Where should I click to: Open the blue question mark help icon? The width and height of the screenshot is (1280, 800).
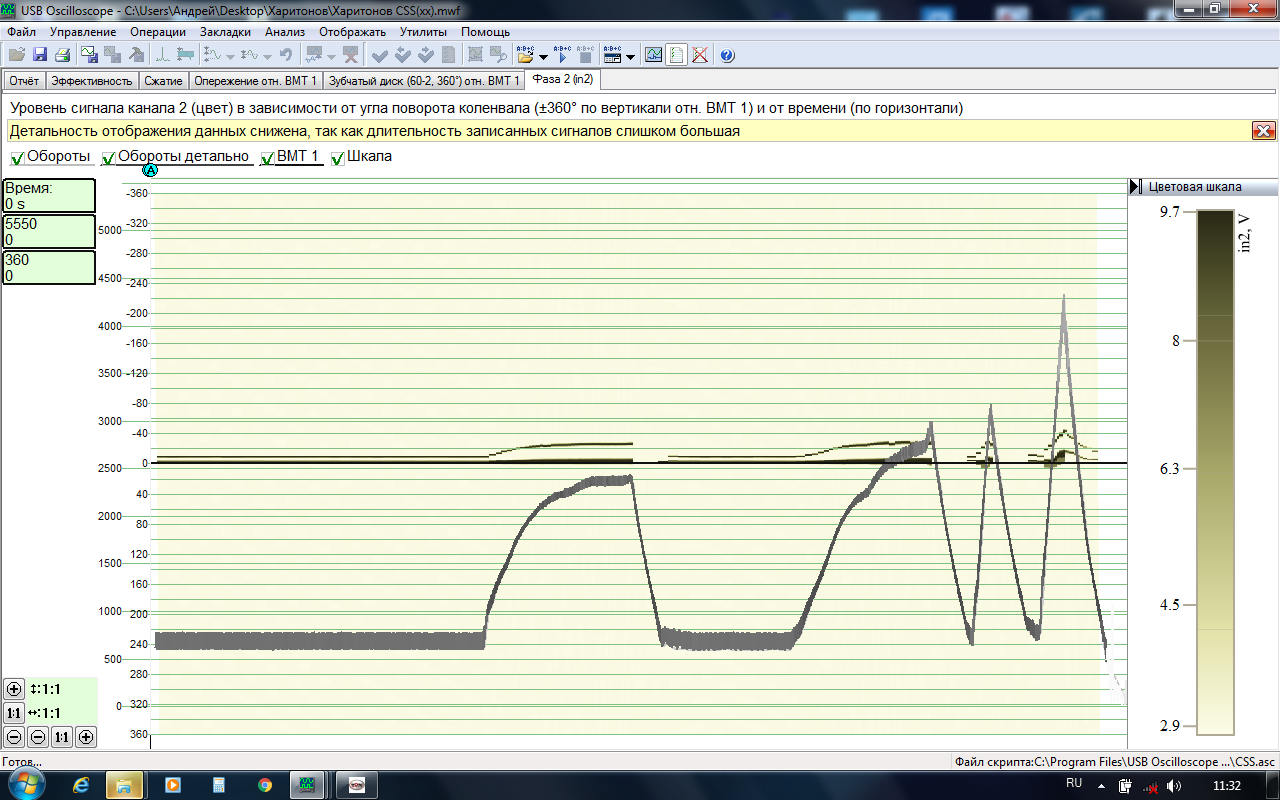(x=727, y=55)
